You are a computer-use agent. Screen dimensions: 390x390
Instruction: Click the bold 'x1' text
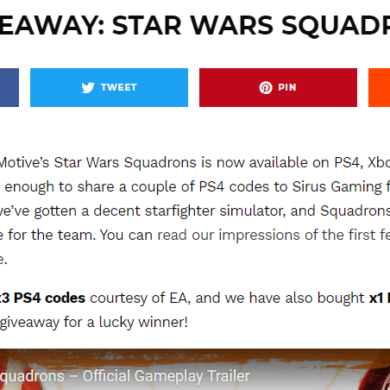[376, 298]
